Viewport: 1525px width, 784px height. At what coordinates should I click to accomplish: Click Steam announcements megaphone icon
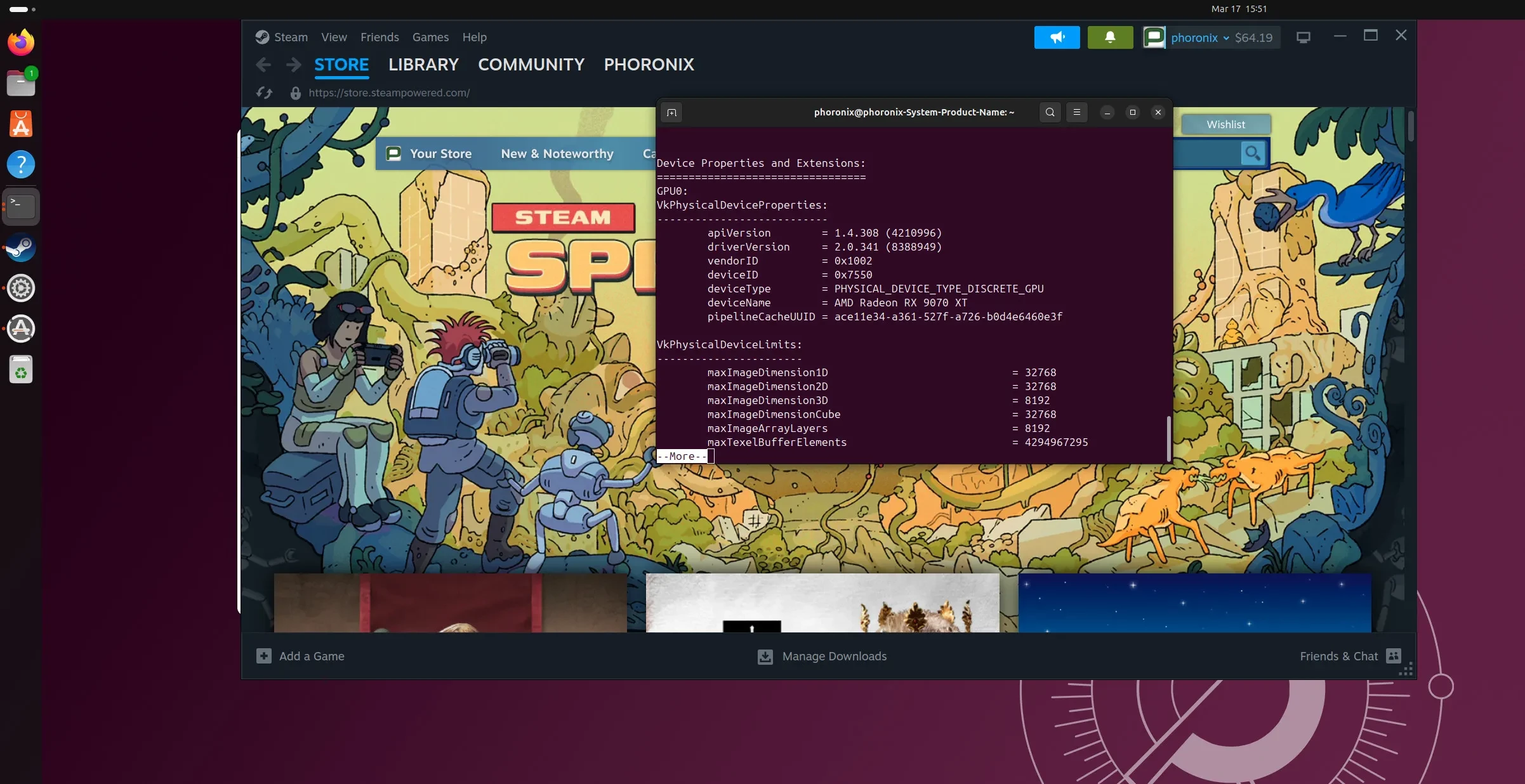(1057, 37)
